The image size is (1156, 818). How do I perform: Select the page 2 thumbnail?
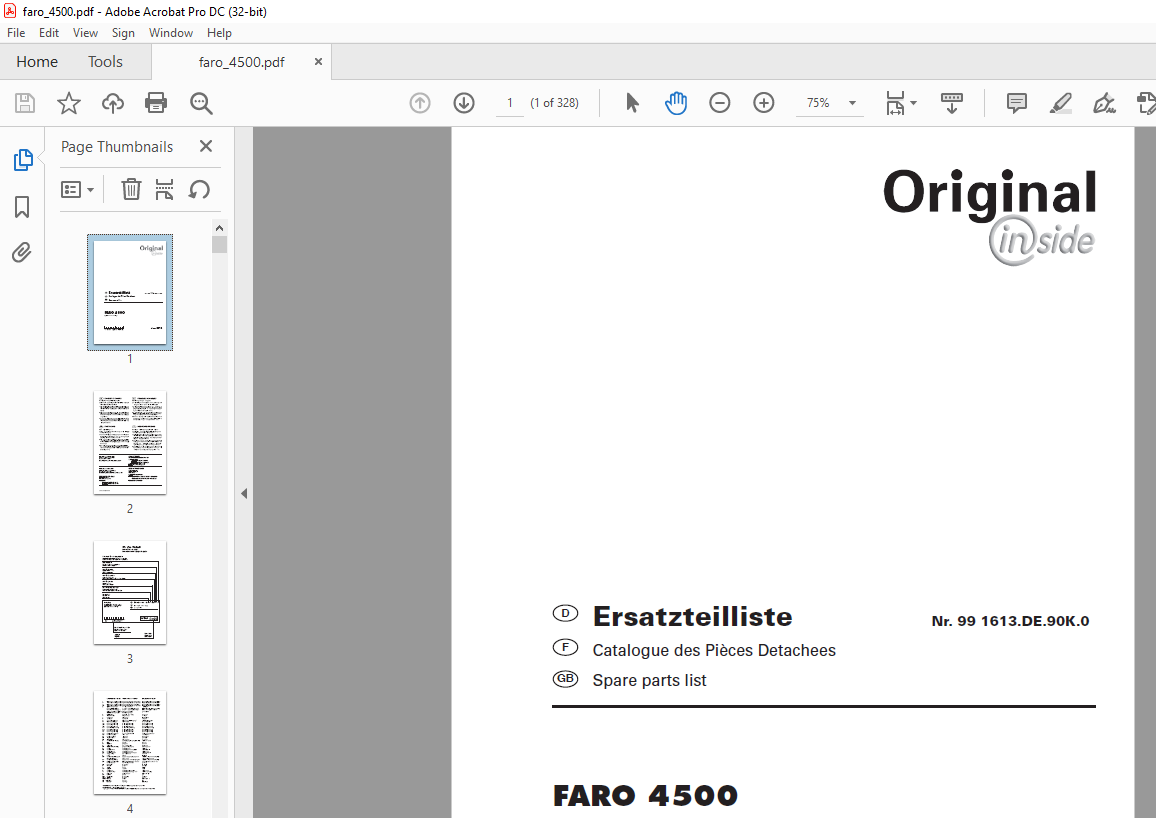coord(130,443)
